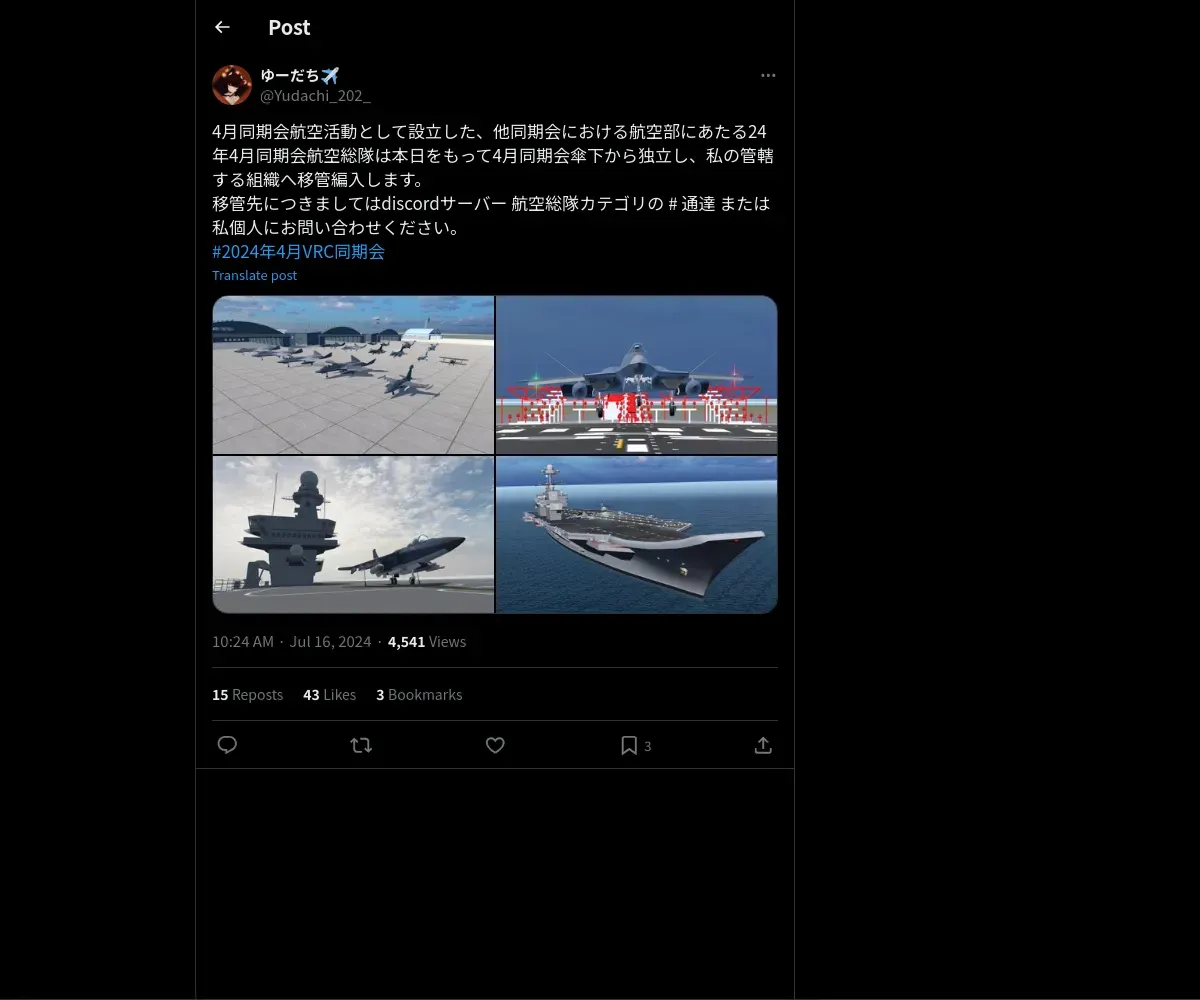
Task: Open the #2024年4月VRC同期会 hashtag
Action: [x=298, y=252]
